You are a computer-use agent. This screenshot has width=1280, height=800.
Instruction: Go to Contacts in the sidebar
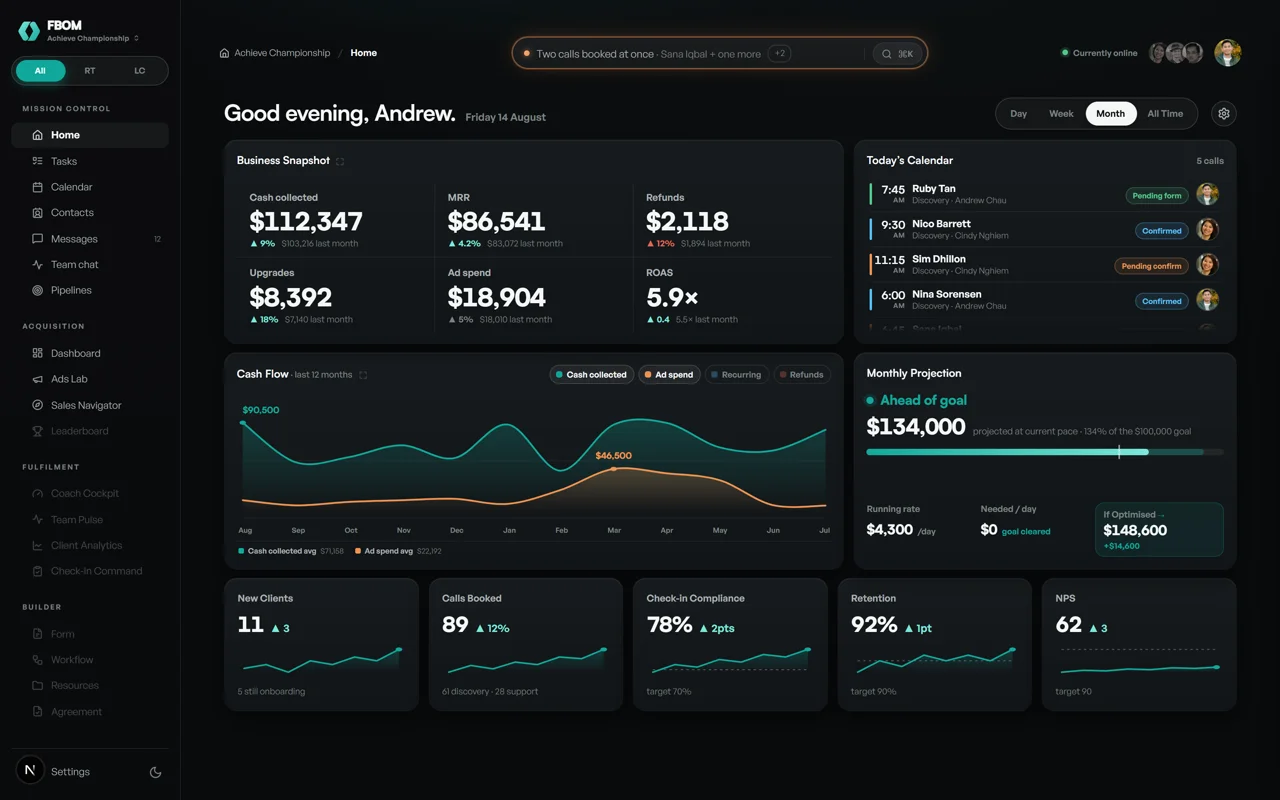[x=90, y=213]
